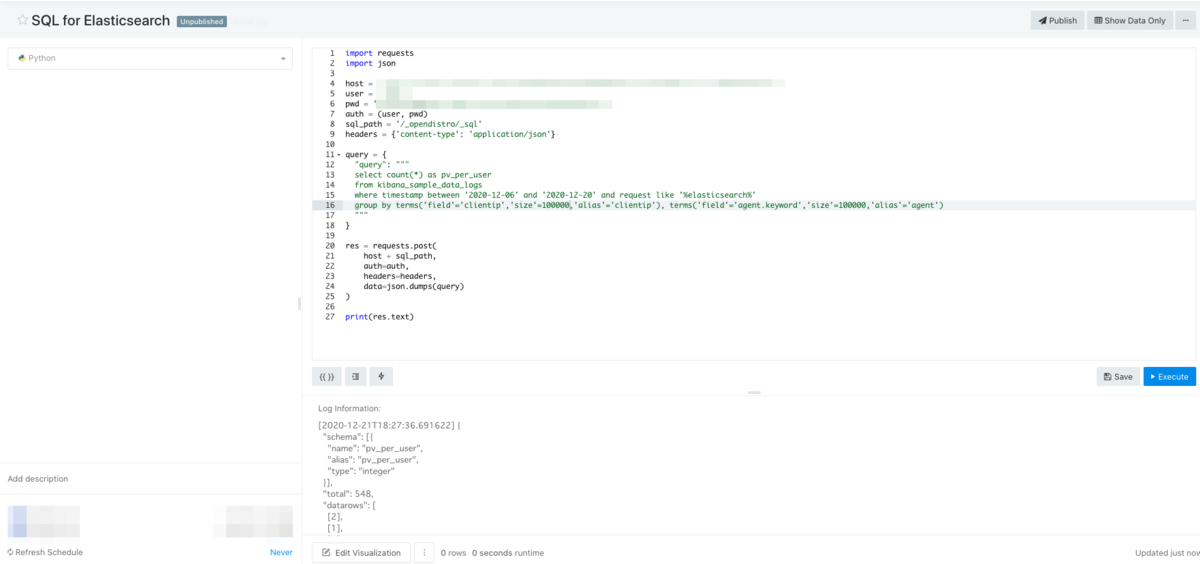1200x564 pixels.
Task: Click Show Data Only button
Action: point(1130,20)
